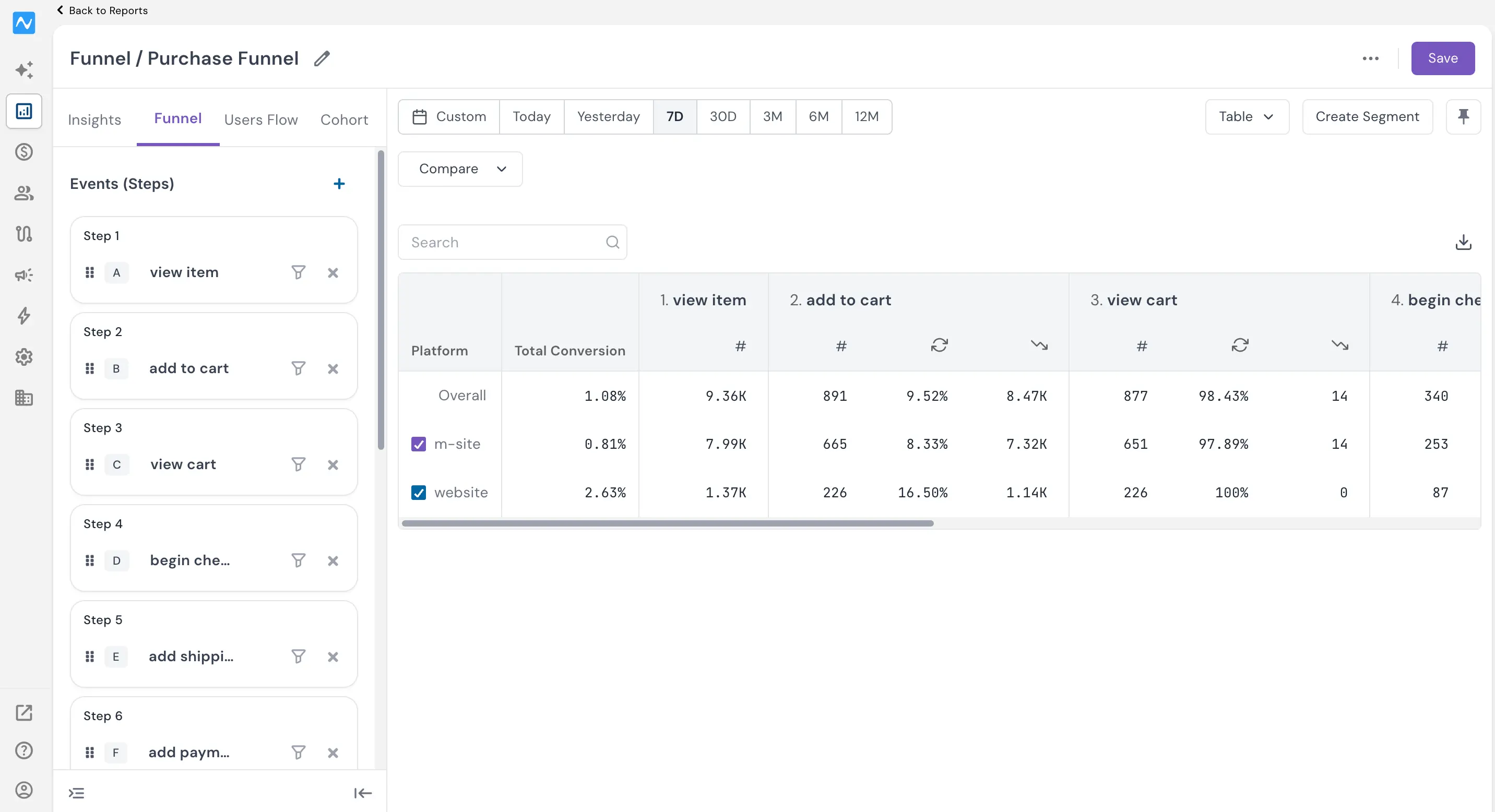
Task: Switch to the Cohort tab
Action: pyautogui.click(x=344, y=120)
